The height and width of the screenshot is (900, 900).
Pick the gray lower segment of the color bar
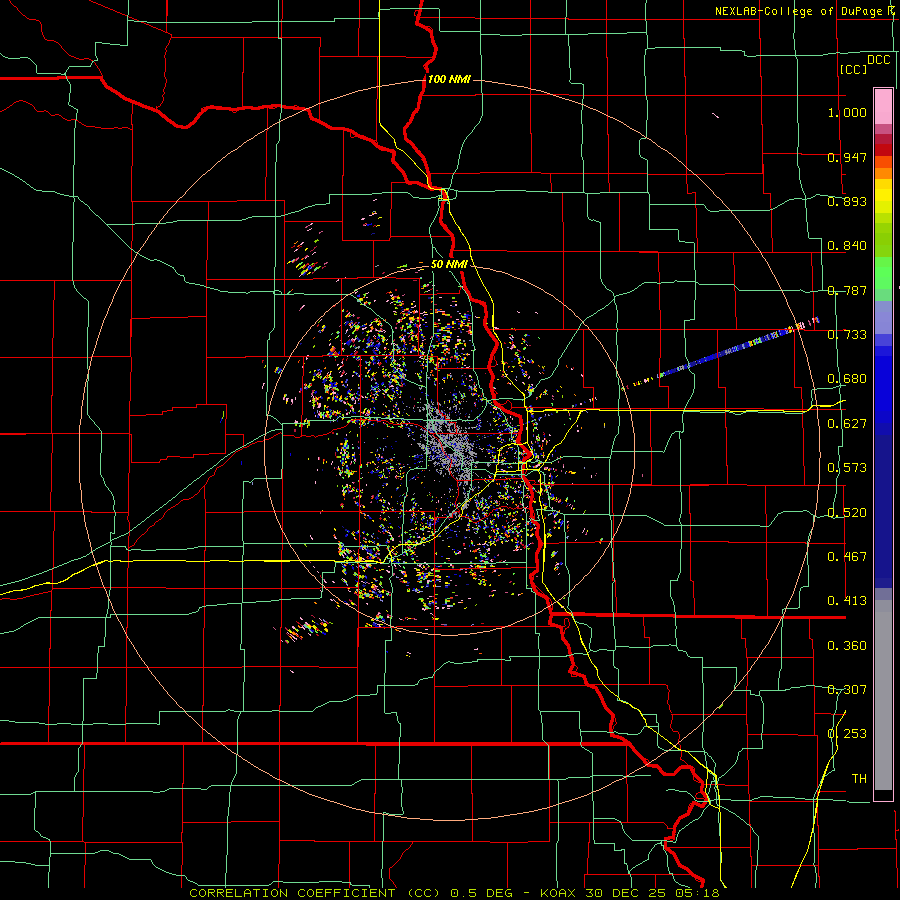[883, 695]
